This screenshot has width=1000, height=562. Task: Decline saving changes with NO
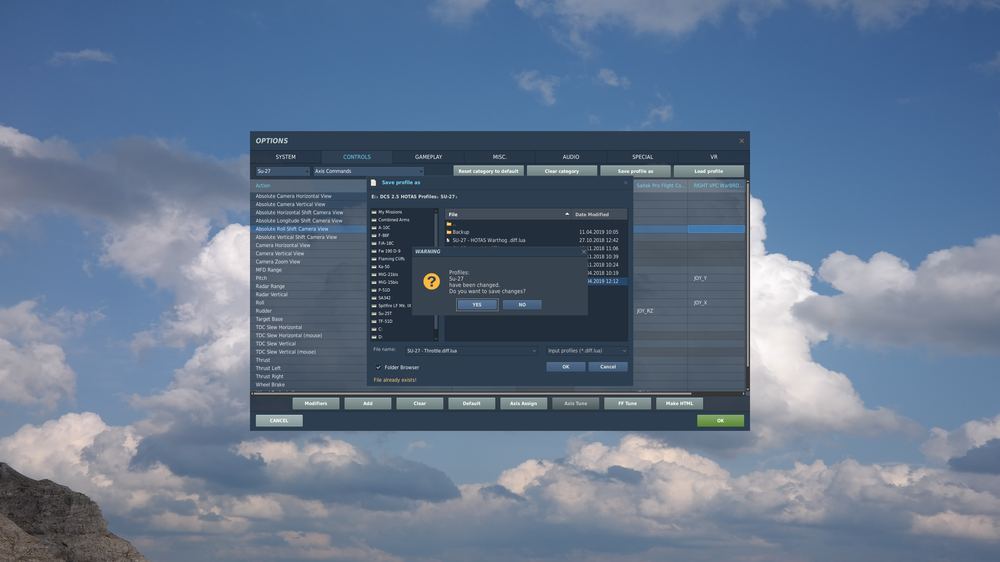click(522, 305)
